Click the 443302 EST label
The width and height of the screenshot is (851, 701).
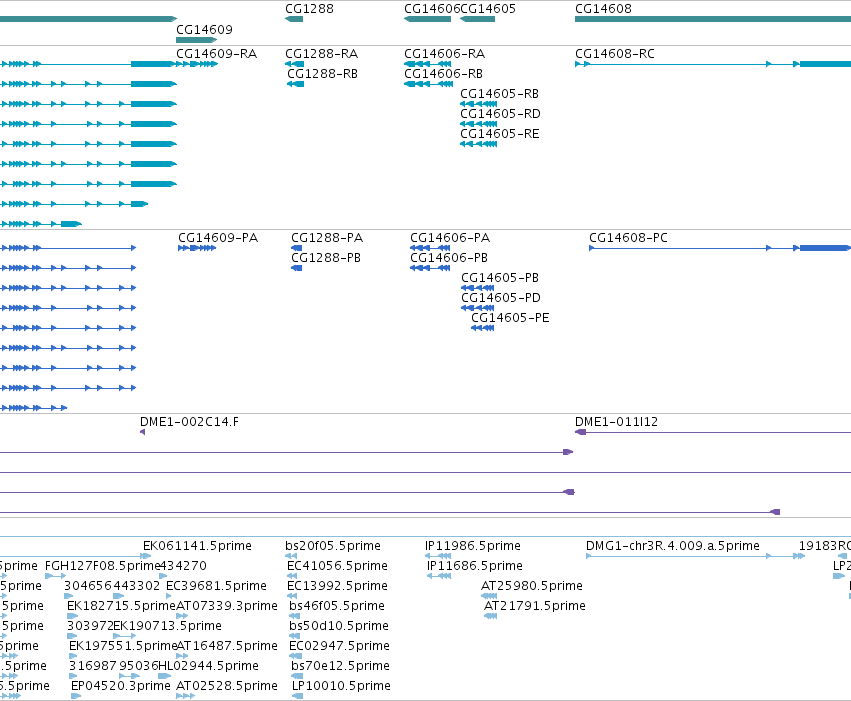[136, 586]
